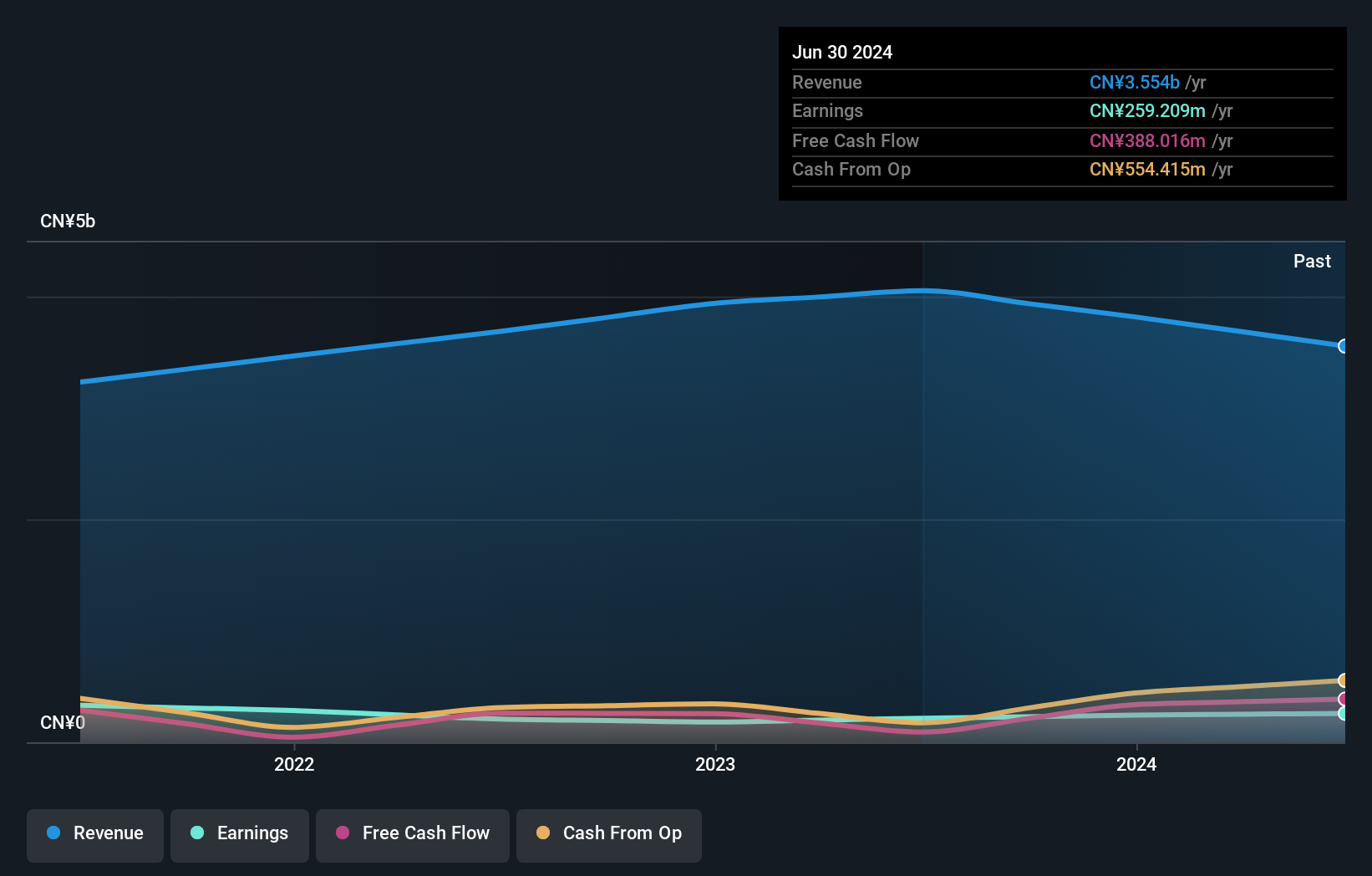Select the 2022 x-axis label
The image size is (1372, 876).
294,764
